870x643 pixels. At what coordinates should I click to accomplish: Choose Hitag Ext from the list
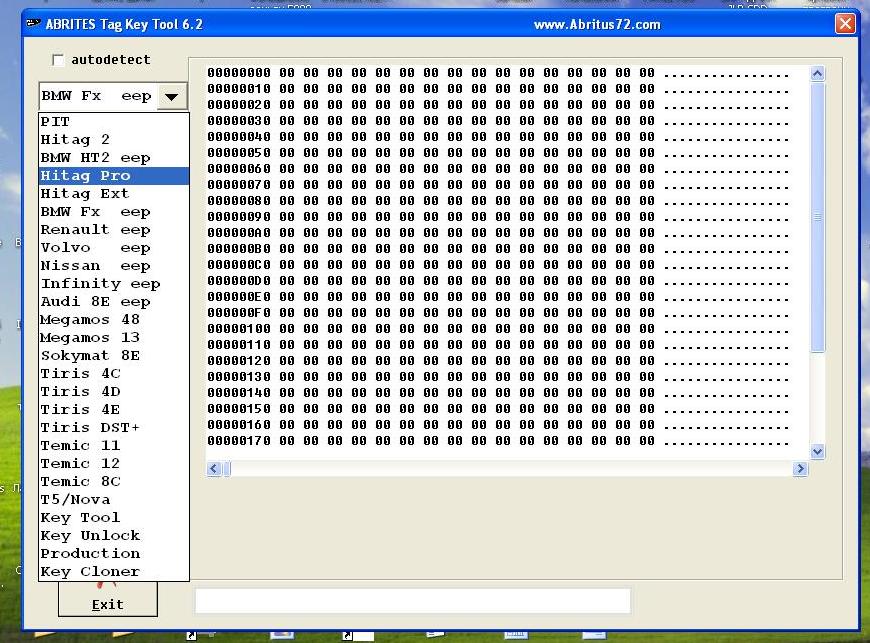click(x=114, y=194)
